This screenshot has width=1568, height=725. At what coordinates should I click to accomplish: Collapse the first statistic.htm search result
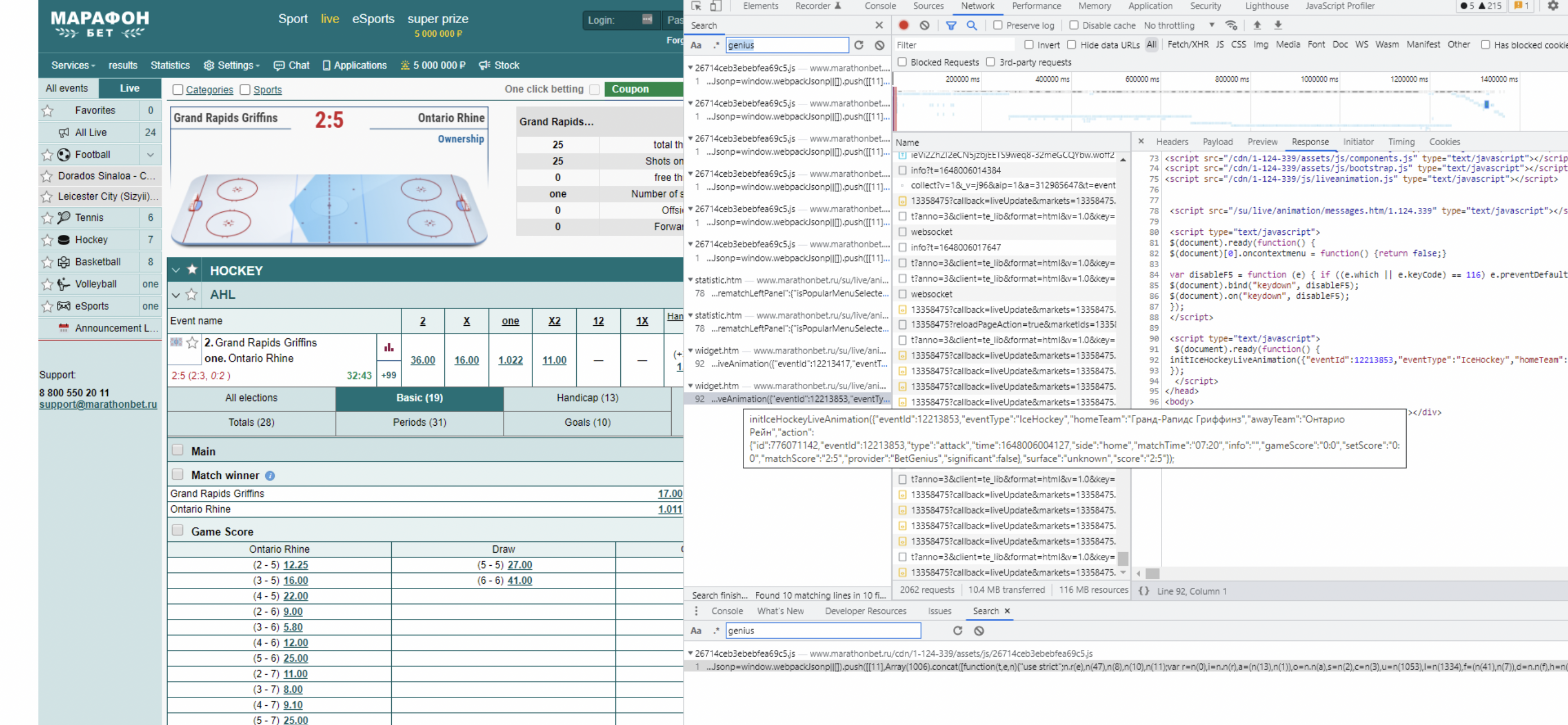click(690, 280)
